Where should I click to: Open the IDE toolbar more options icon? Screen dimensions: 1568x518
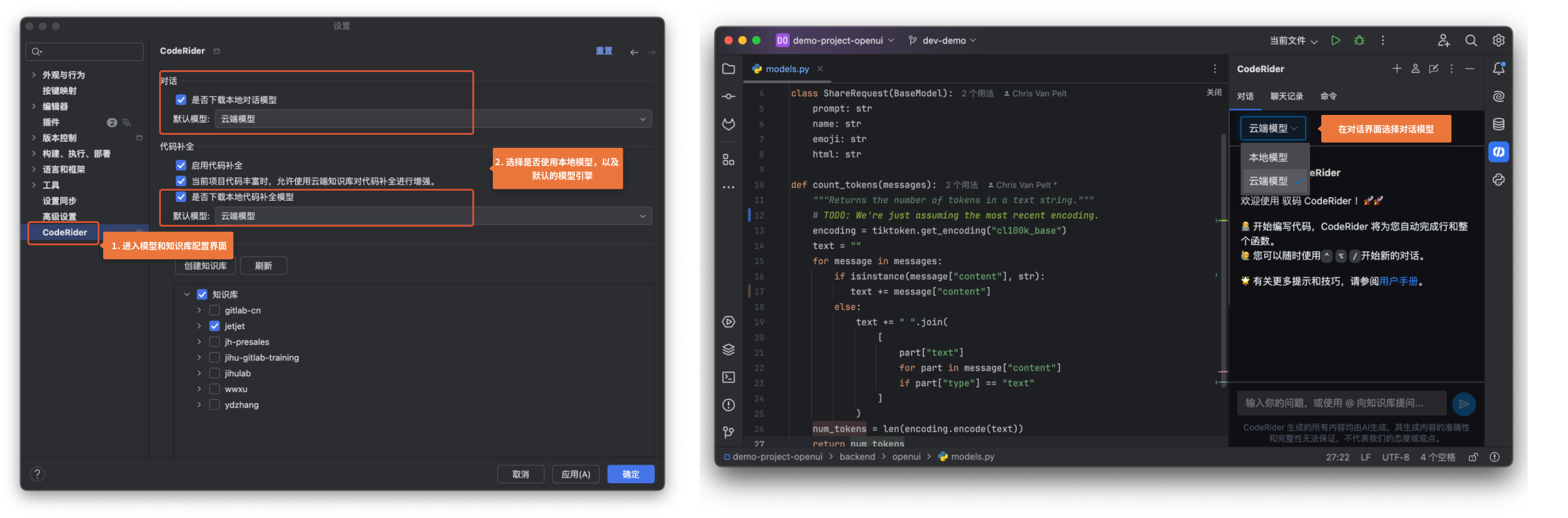click(x=1383, y=40)
